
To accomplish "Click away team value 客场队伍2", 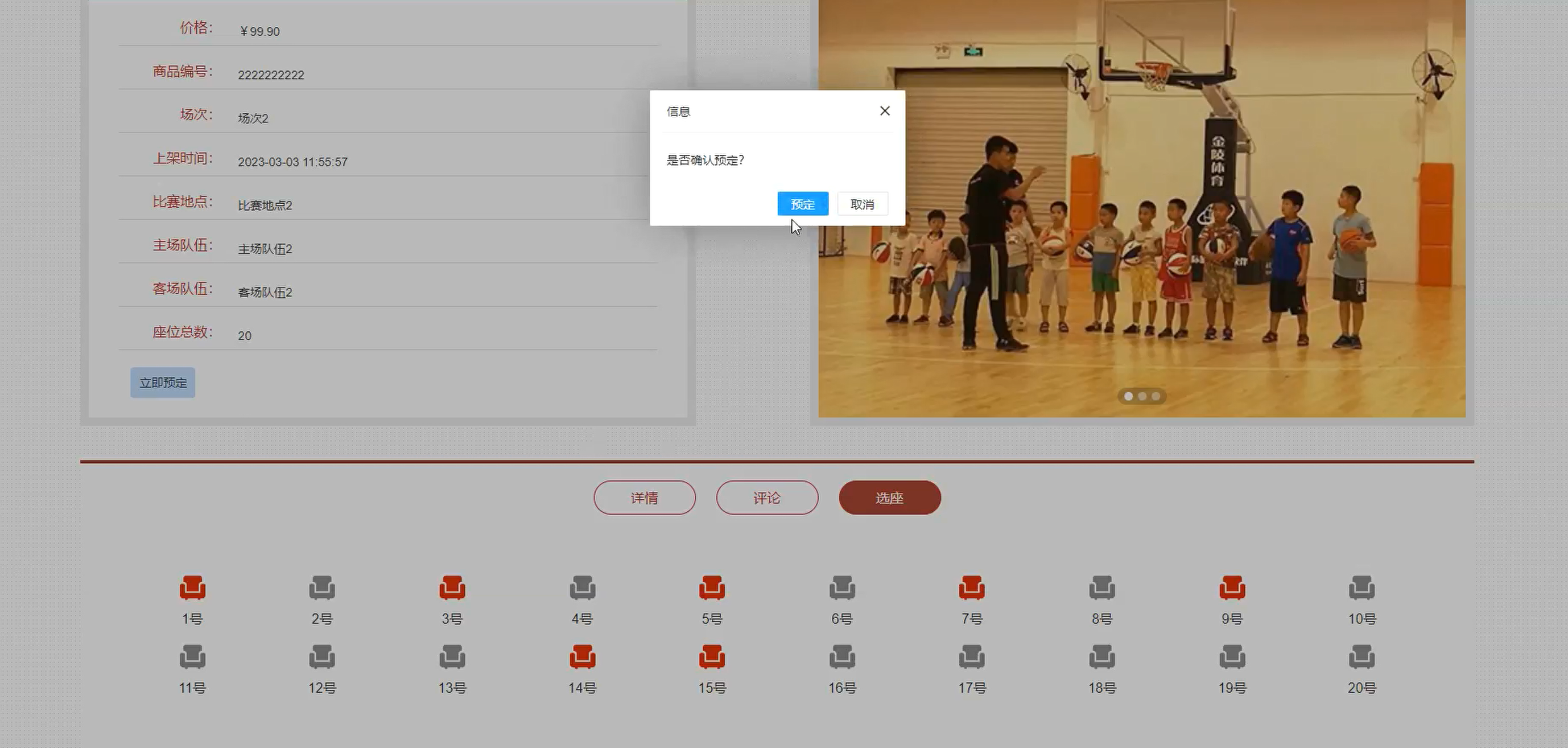I will pyautogui.click(x=265, y=293).
